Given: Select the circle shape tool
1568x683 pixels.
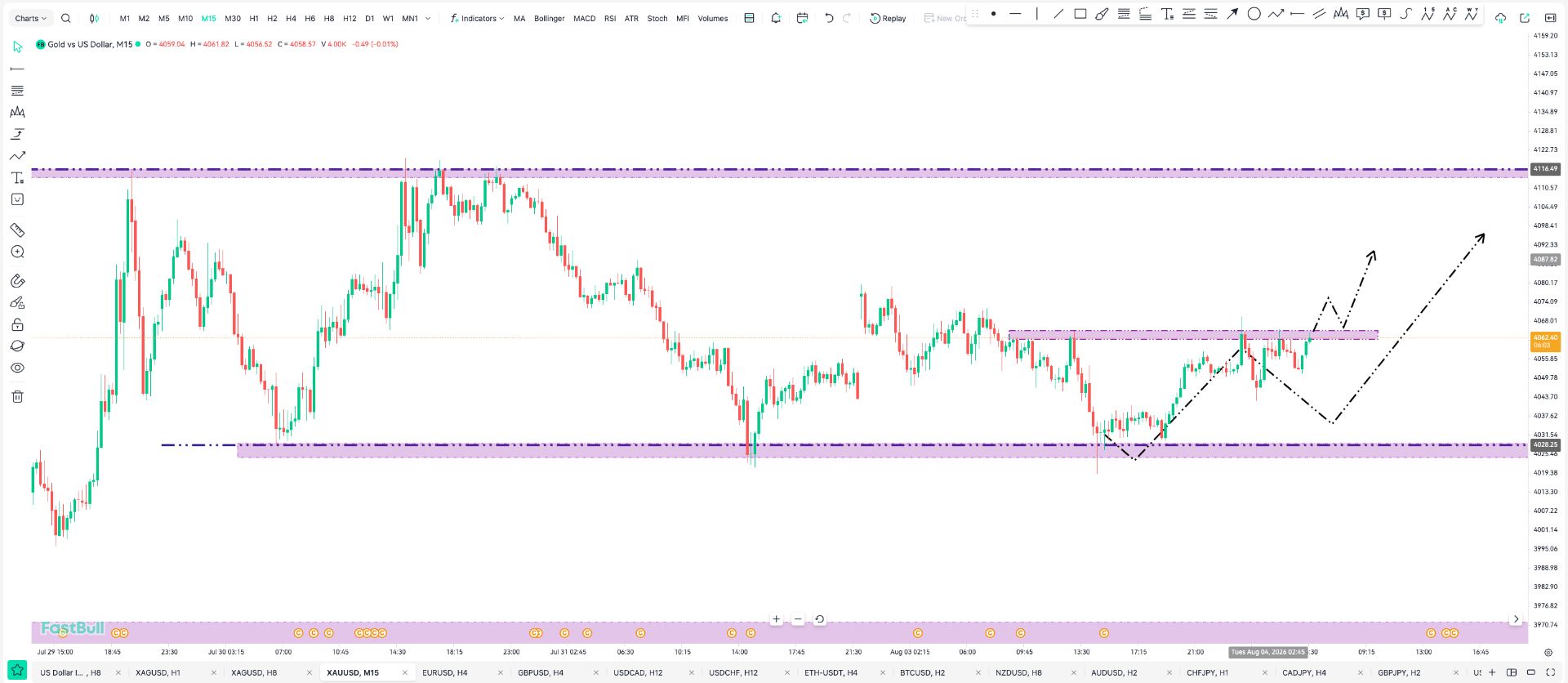Looking at the screenshot, I should pyautogui.click(x=1254, y=14).
